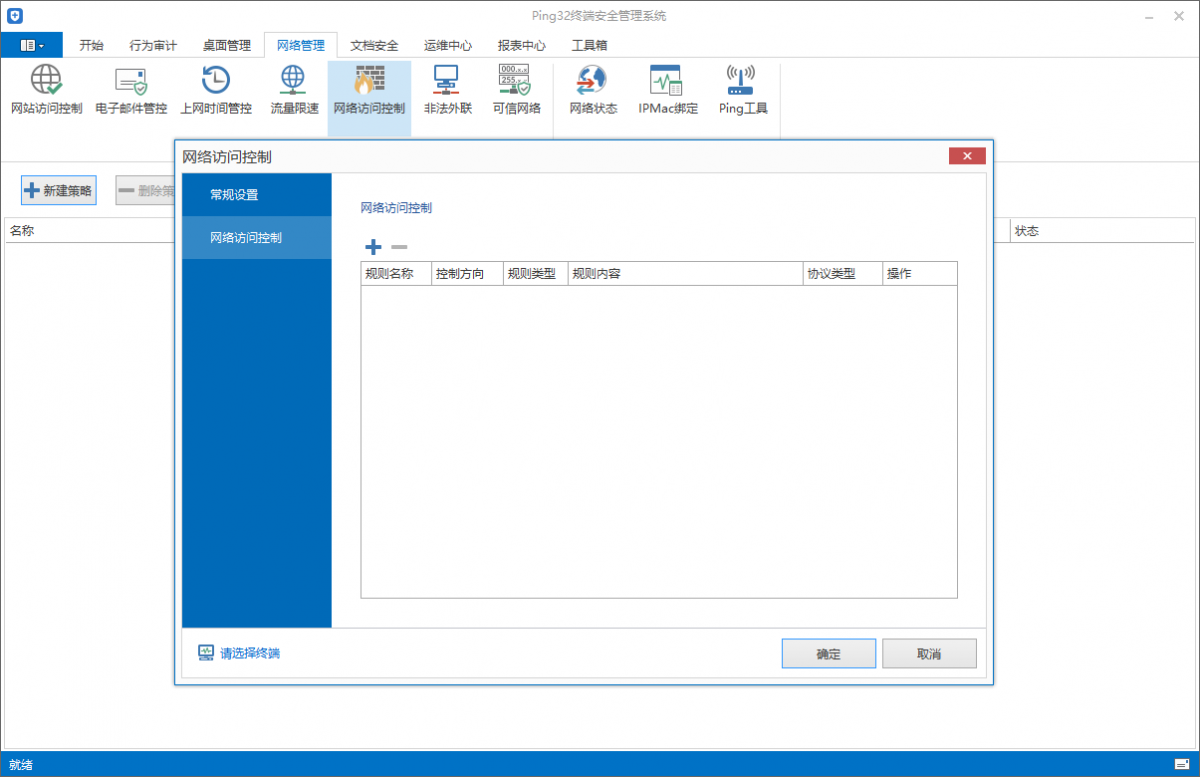Open IPMac绑定 binding tool
1200x777 pixels.
coord(667,90)
